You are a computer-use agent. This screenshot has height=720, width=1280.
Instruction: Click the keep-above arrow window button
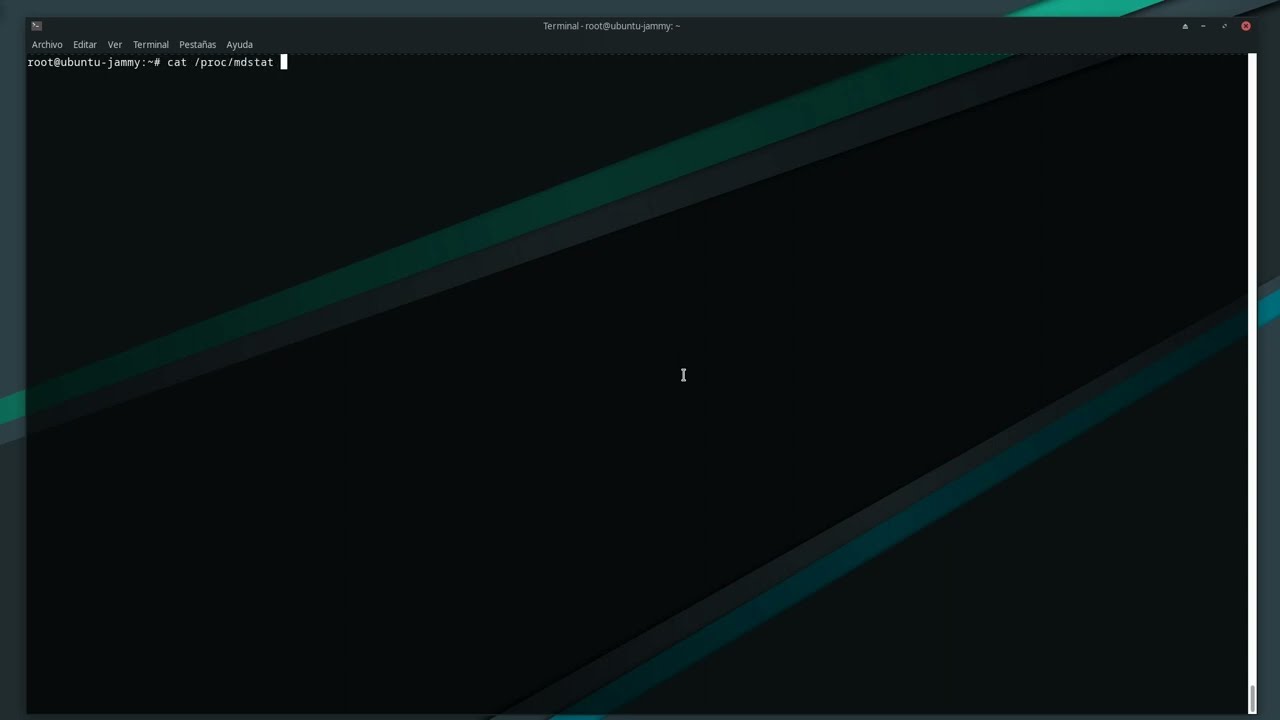tap(1185, 26)
